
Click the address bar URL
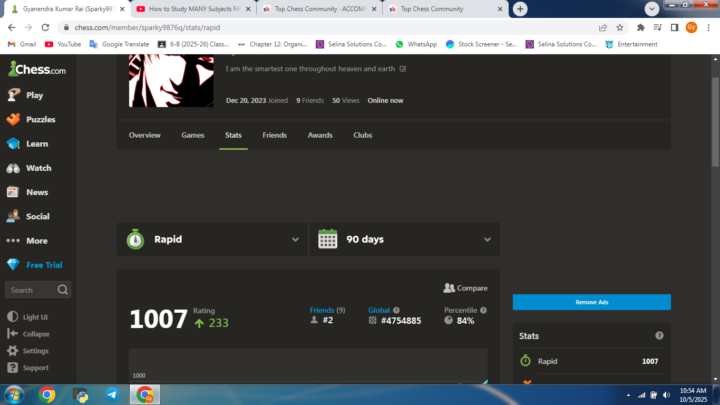147,28
